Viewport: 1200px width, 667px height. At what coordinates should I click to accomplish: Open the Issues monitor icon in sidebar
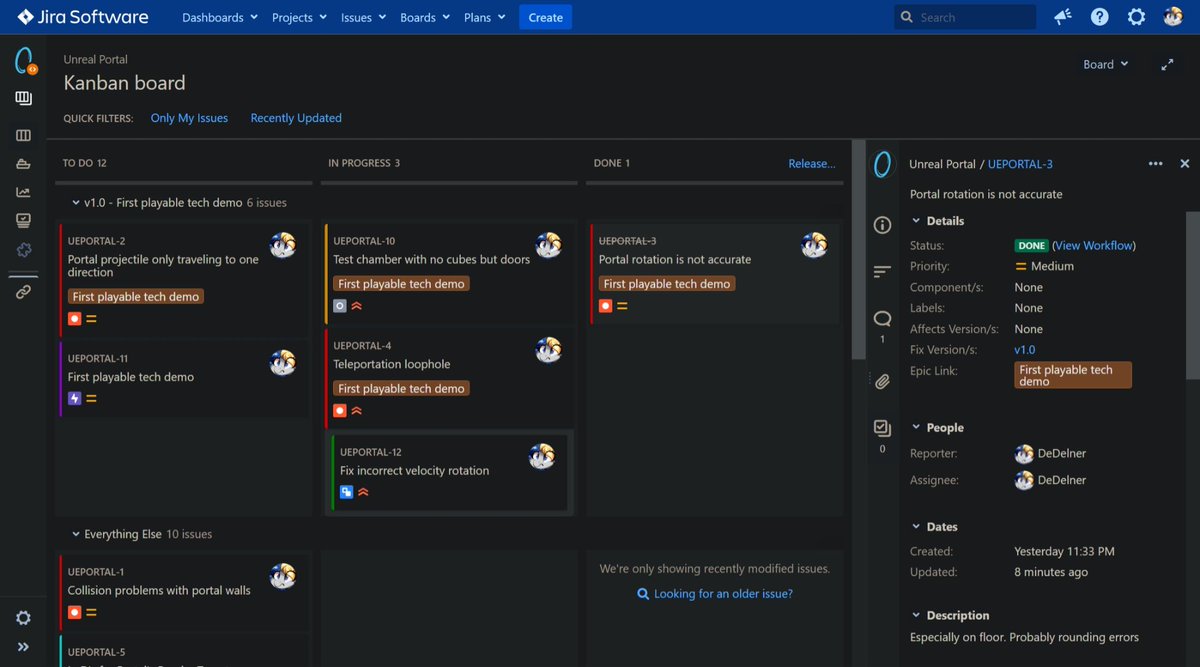click(24, 220)
